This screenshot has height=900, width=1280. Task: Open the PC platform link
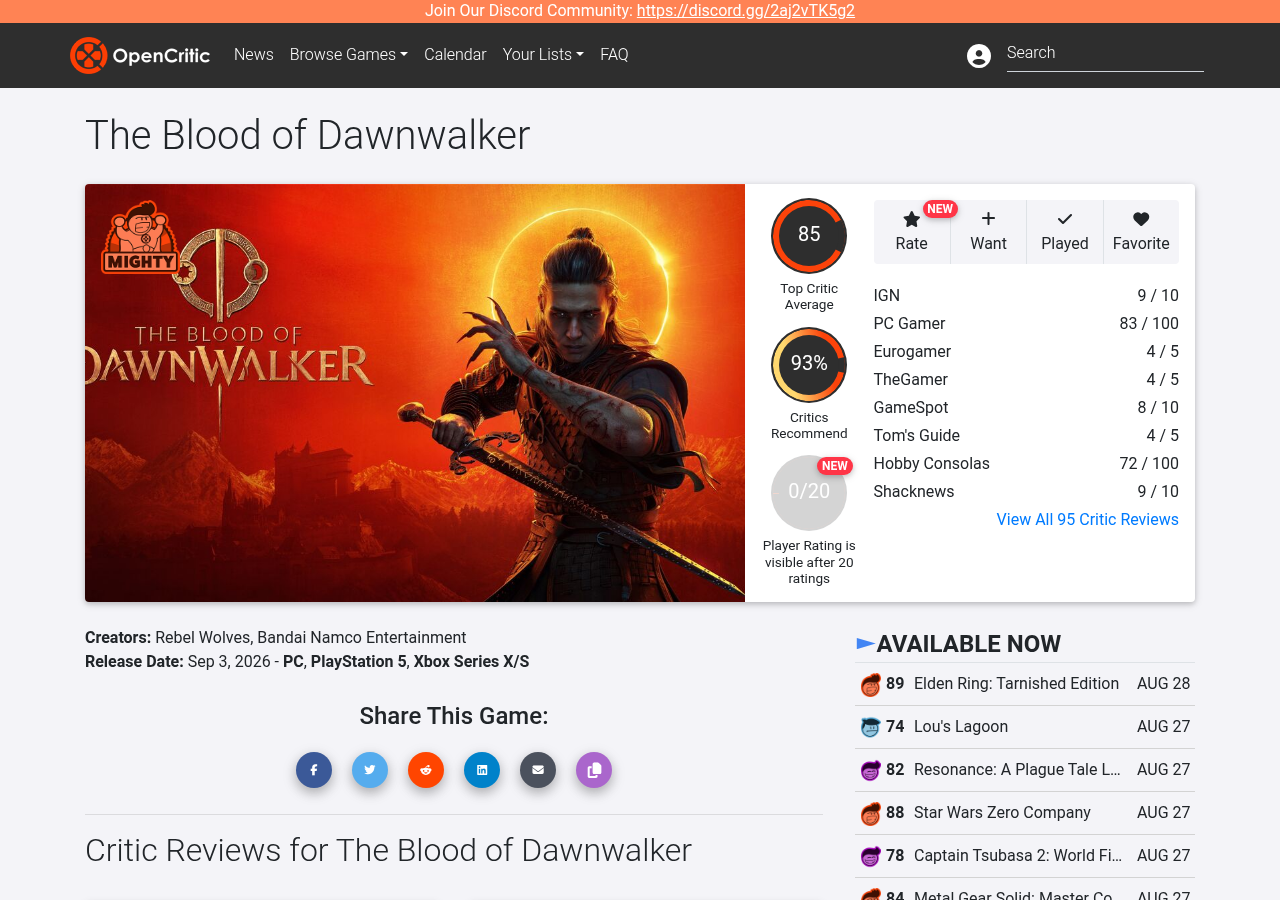(x=293, y=662)
